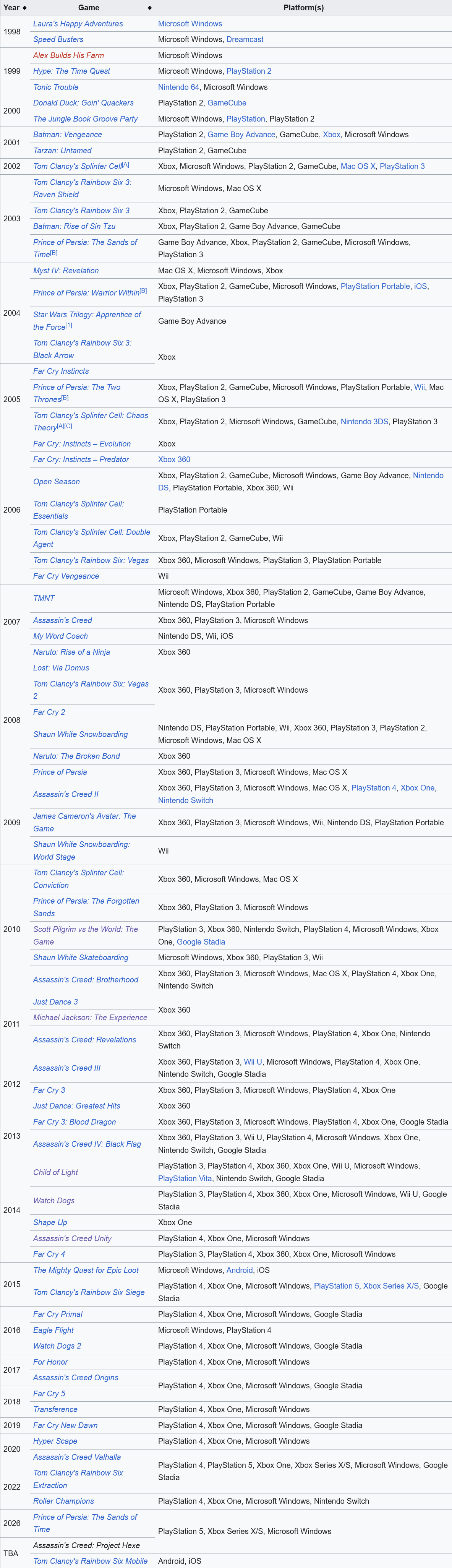Image resolution: width=452 pixels, height=1568 pixels.
Task: Open The Mighty Quest for Epic Loot
Action: coord(86,1270)
